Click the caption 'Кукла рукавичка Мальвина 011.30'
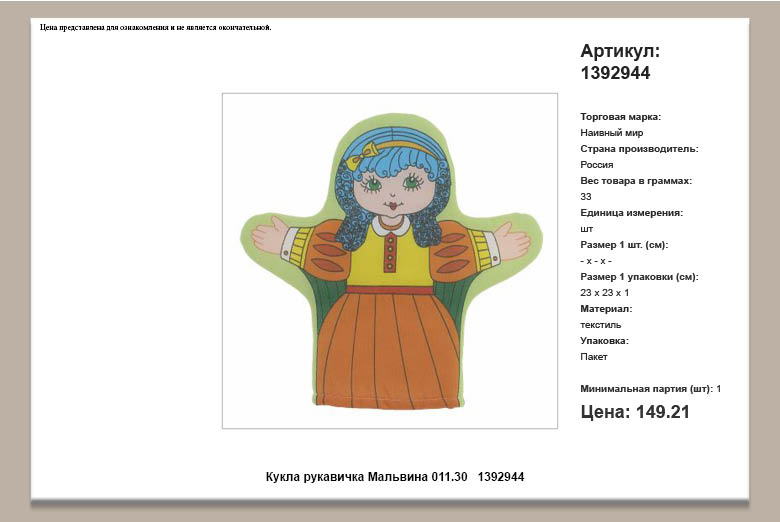 (x=366, y=477)
